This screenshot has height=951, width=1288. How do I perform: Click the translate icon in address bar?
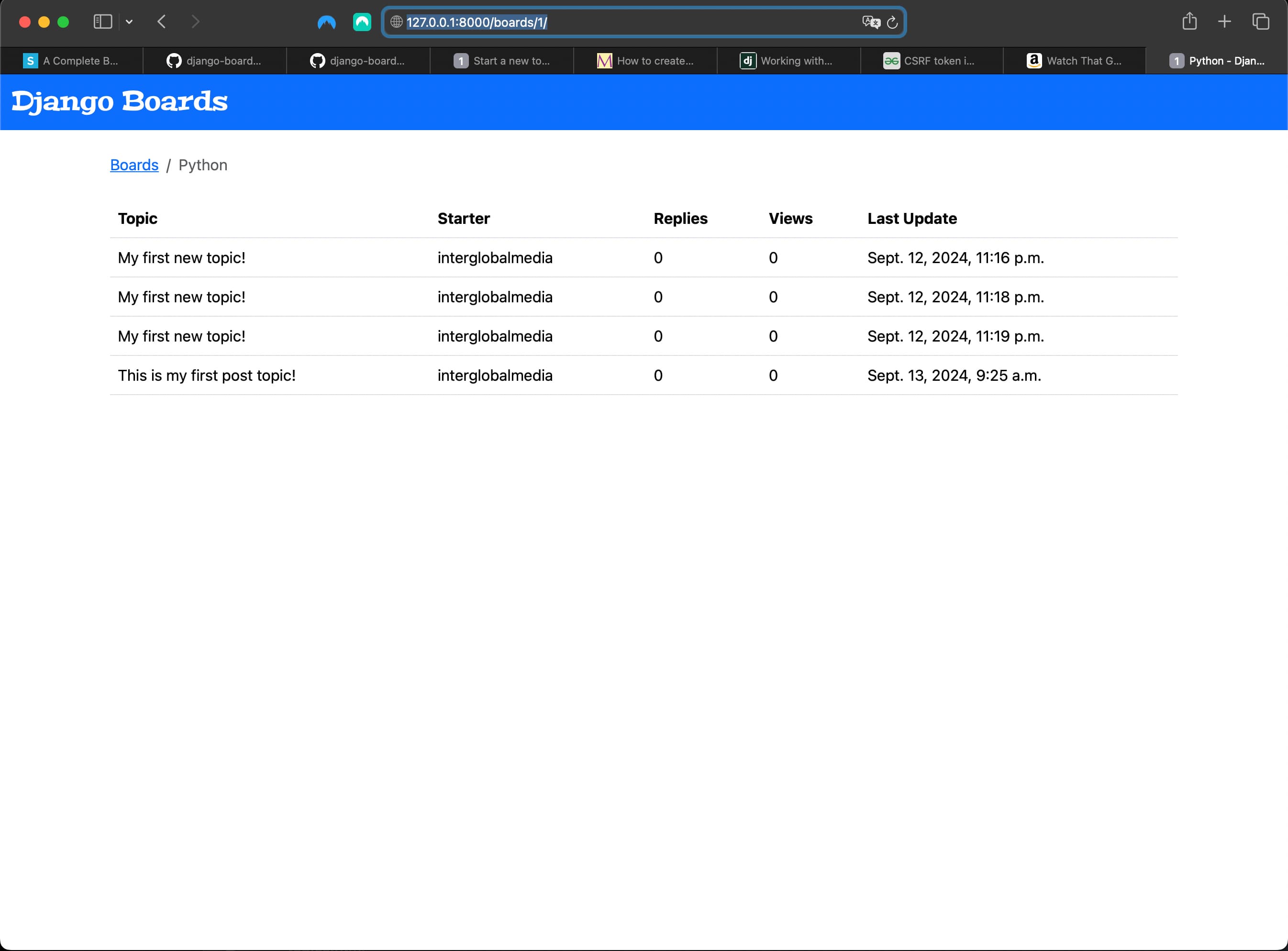coord(871,22)
